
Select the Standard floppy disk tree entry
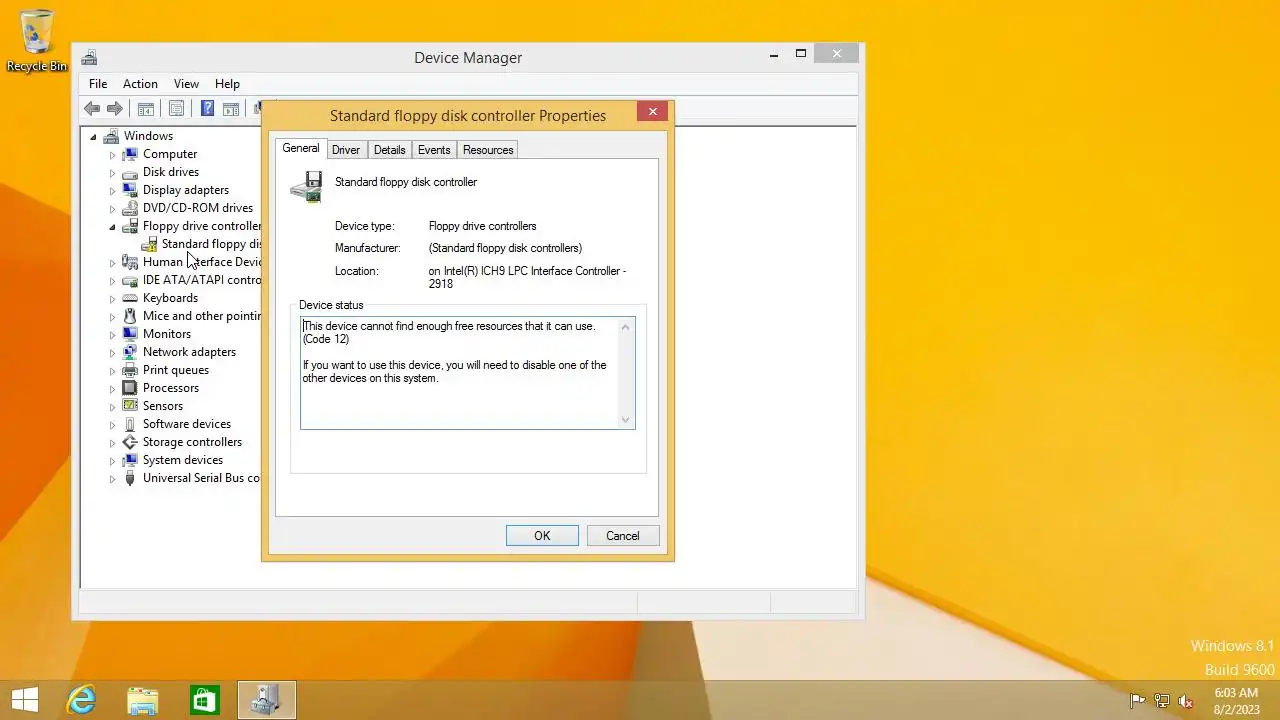(x=210, y=244)
